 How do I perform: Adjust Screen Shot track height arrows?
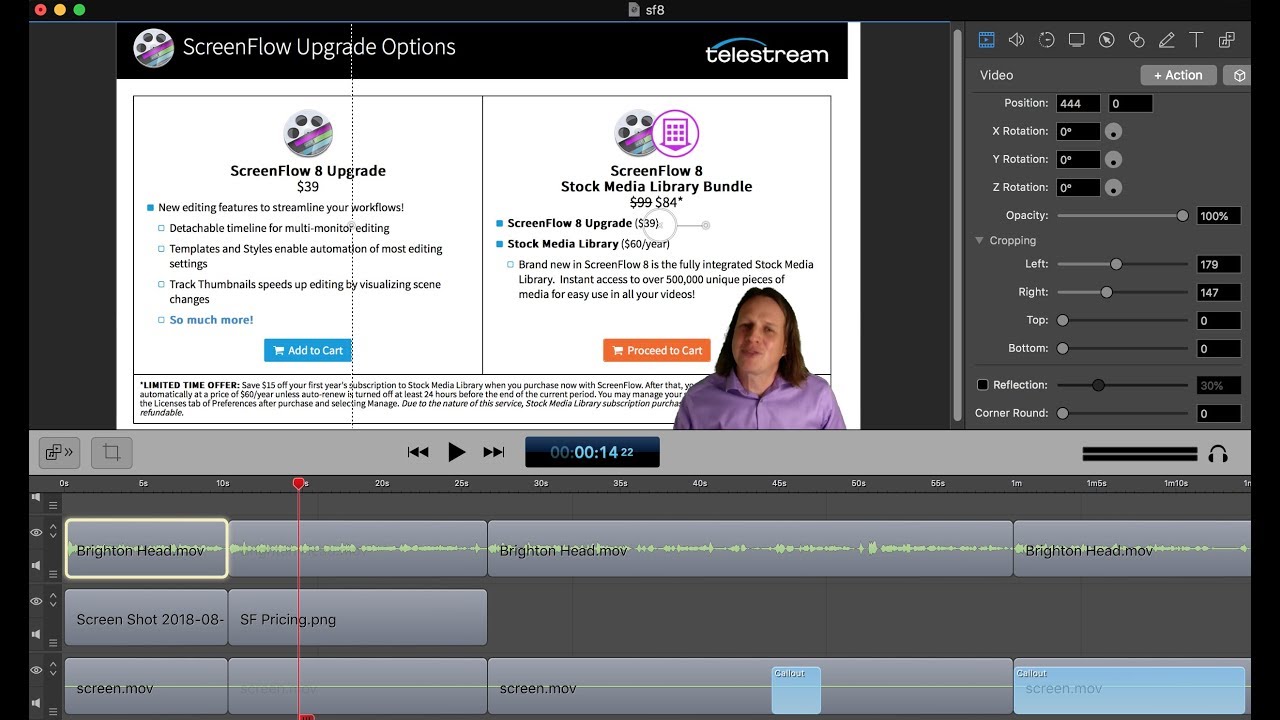pos(54,601)
